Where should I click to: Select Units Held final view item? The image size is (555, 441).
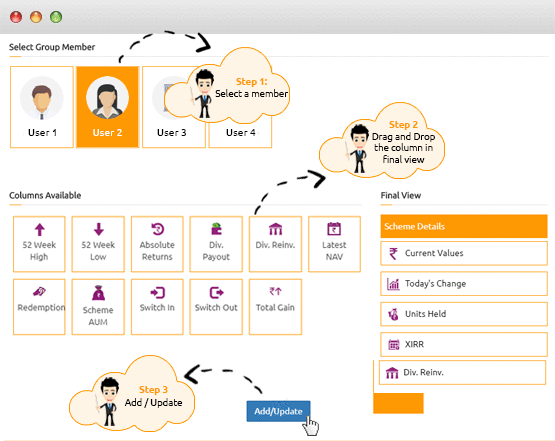(464, 314)
